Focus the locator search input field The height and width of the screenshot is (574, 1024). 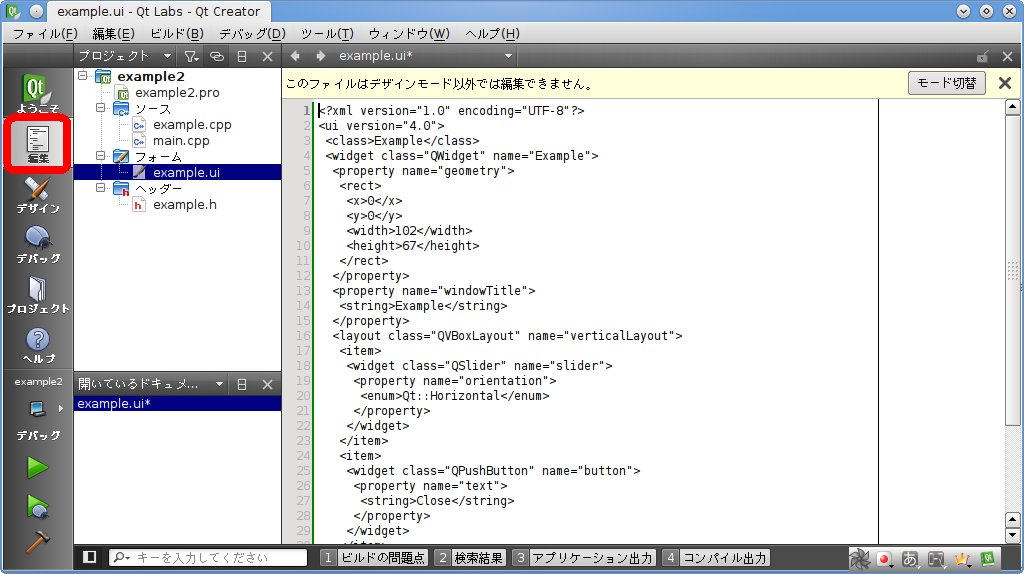point(215,558)
